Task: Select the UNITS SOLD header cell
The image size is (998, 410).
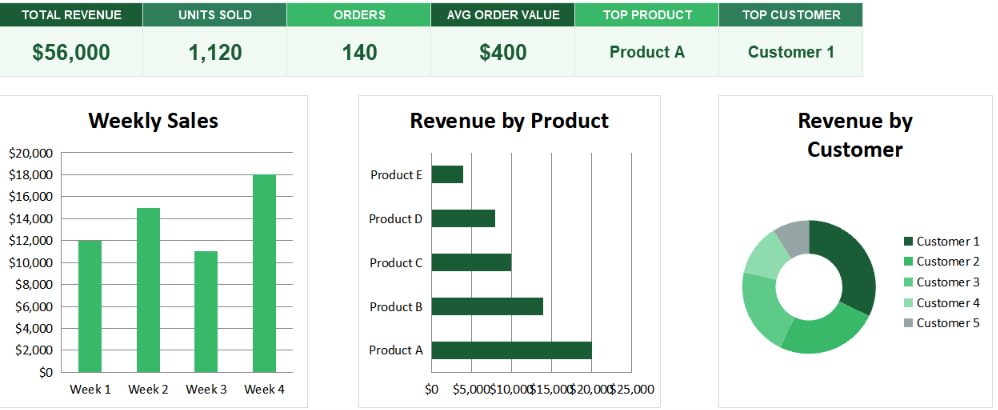Action: coord(214,15)
